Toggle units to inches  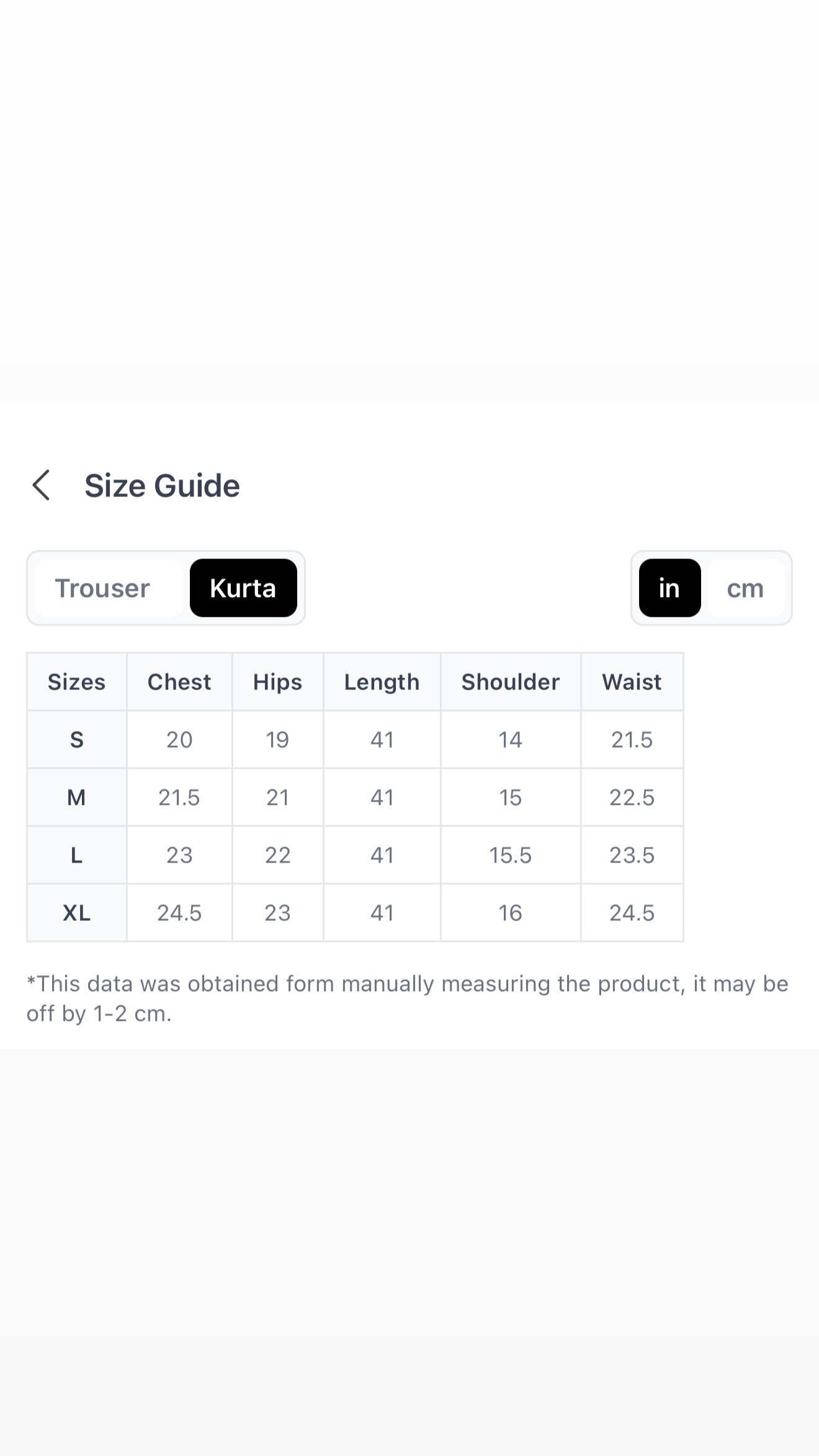[669, 588]
